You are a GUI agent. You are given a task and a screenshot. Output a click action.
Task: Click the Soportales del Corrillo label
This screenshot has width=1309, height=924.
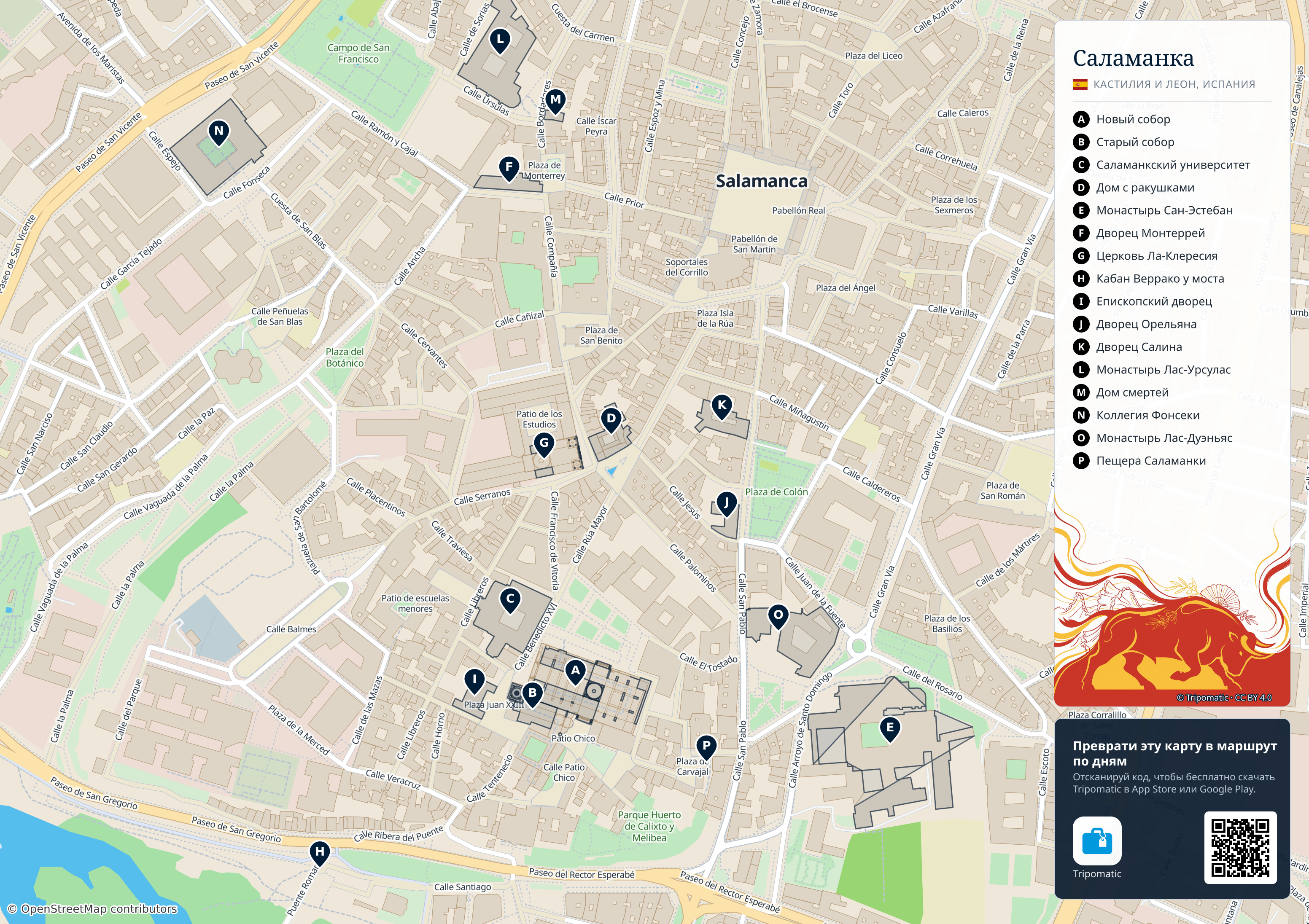pyautogui.click(x=687, y=267)
